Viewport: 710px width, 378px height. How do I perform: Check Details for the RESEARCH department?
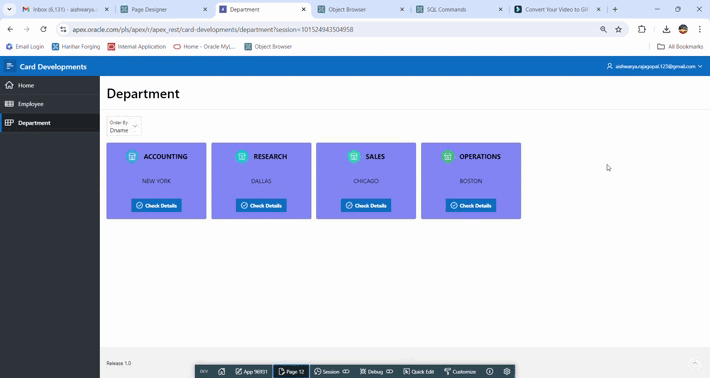[261, 206]
